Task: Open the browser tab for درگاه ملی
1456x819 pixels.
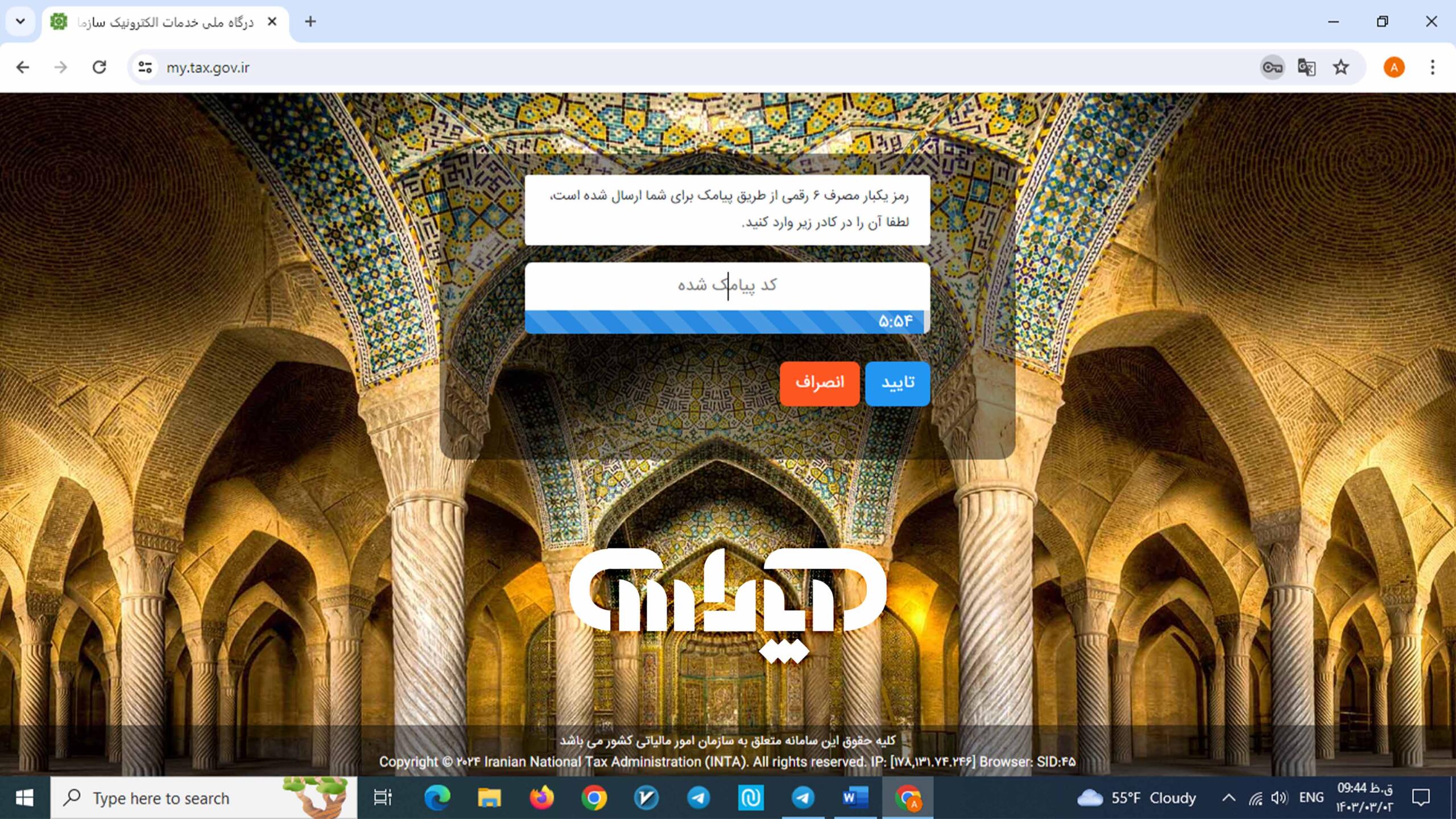Action: [165, 22]
